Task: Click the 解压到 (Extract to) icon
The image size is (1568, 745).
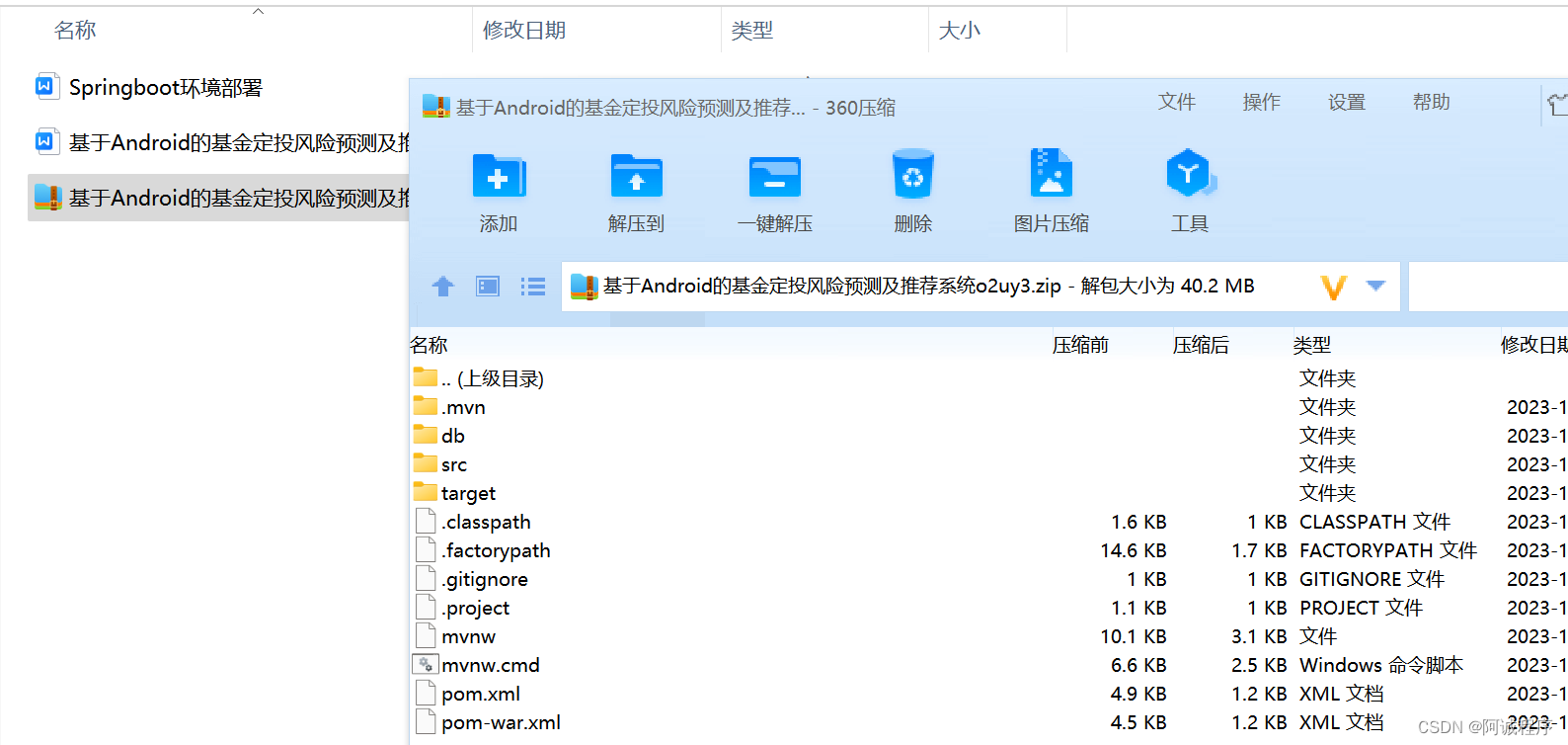Action: pos(636,177)
